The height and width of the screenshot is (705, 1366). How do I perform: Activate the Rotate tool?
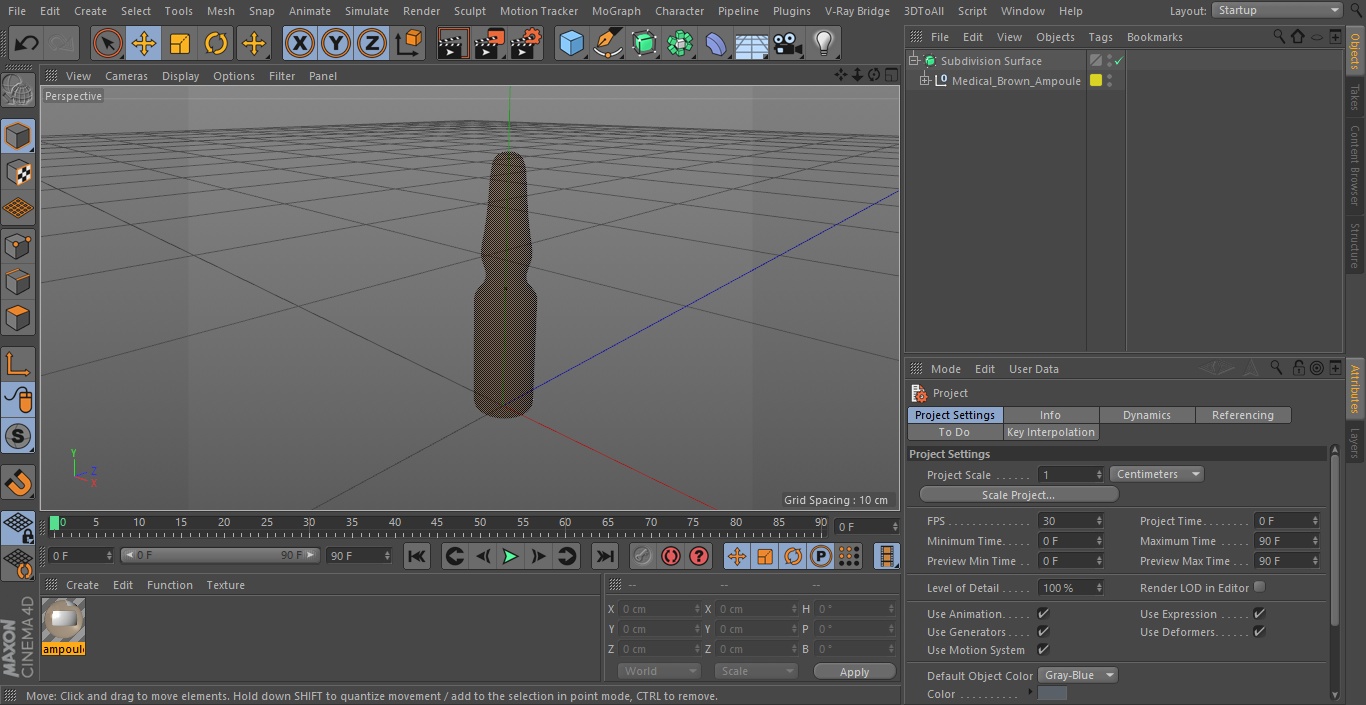[217, 43]
